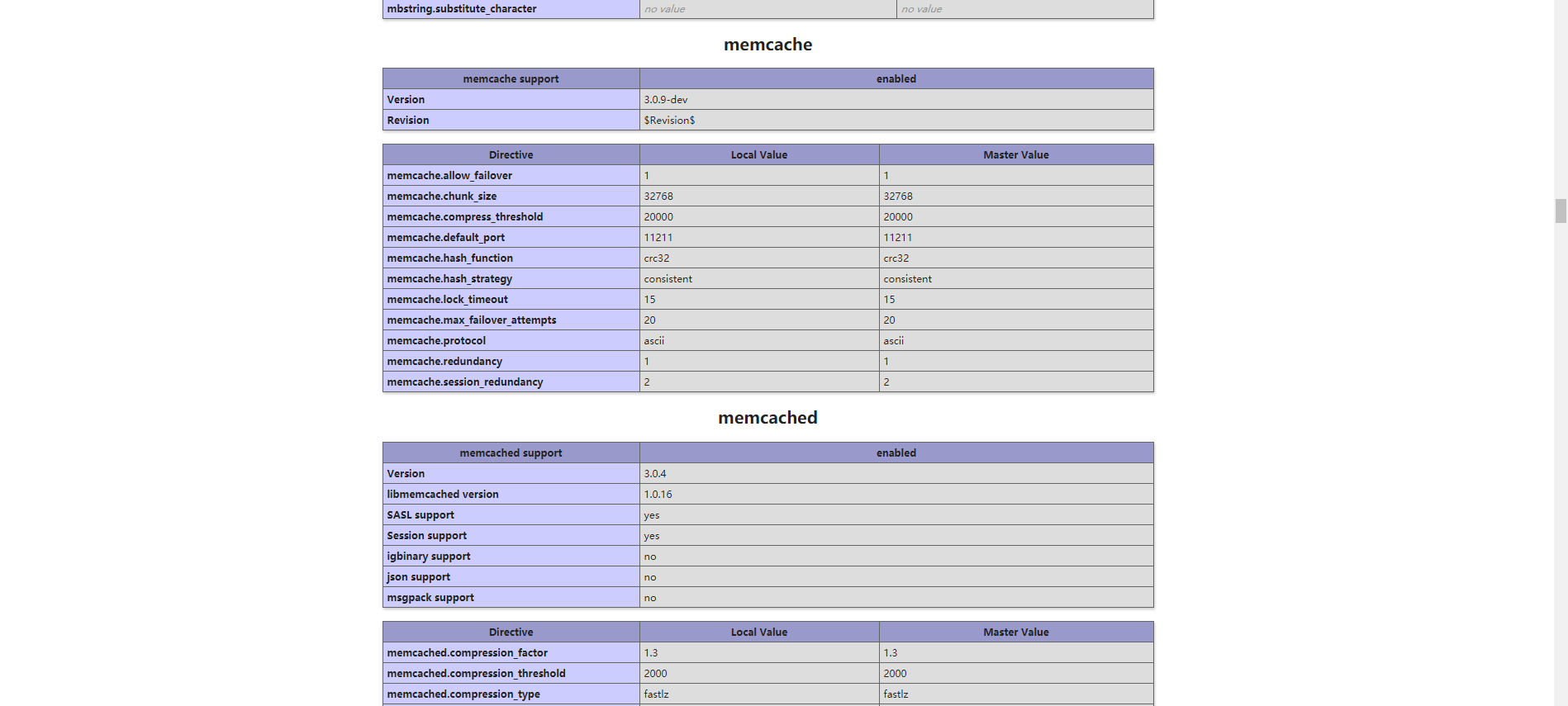This screenshot has width=1568, height=706.
Task: Click the 'memcache' section heading
Action: [x=767, y=45]
